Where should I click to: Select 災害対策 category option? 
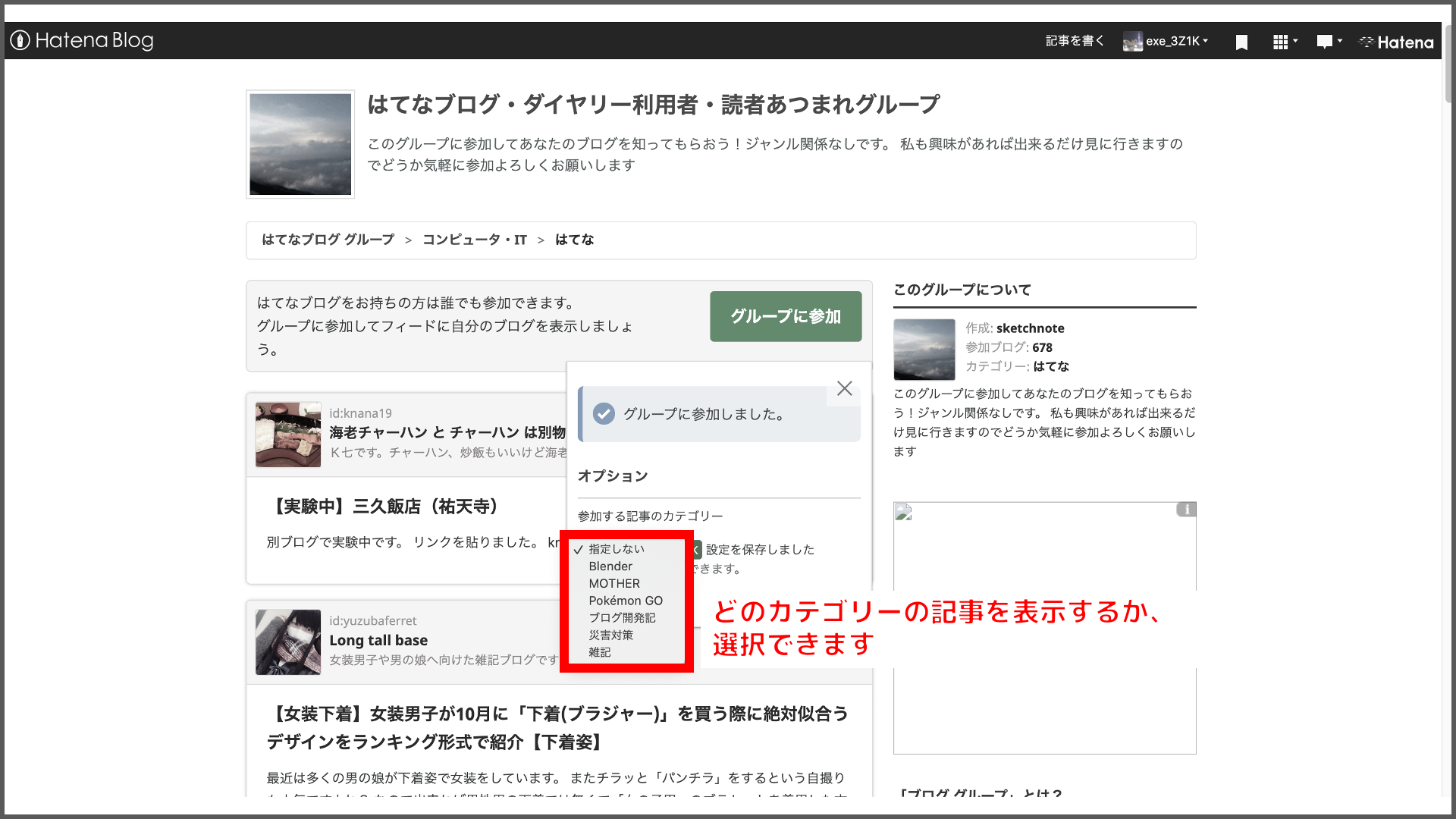tap(610, 635)
